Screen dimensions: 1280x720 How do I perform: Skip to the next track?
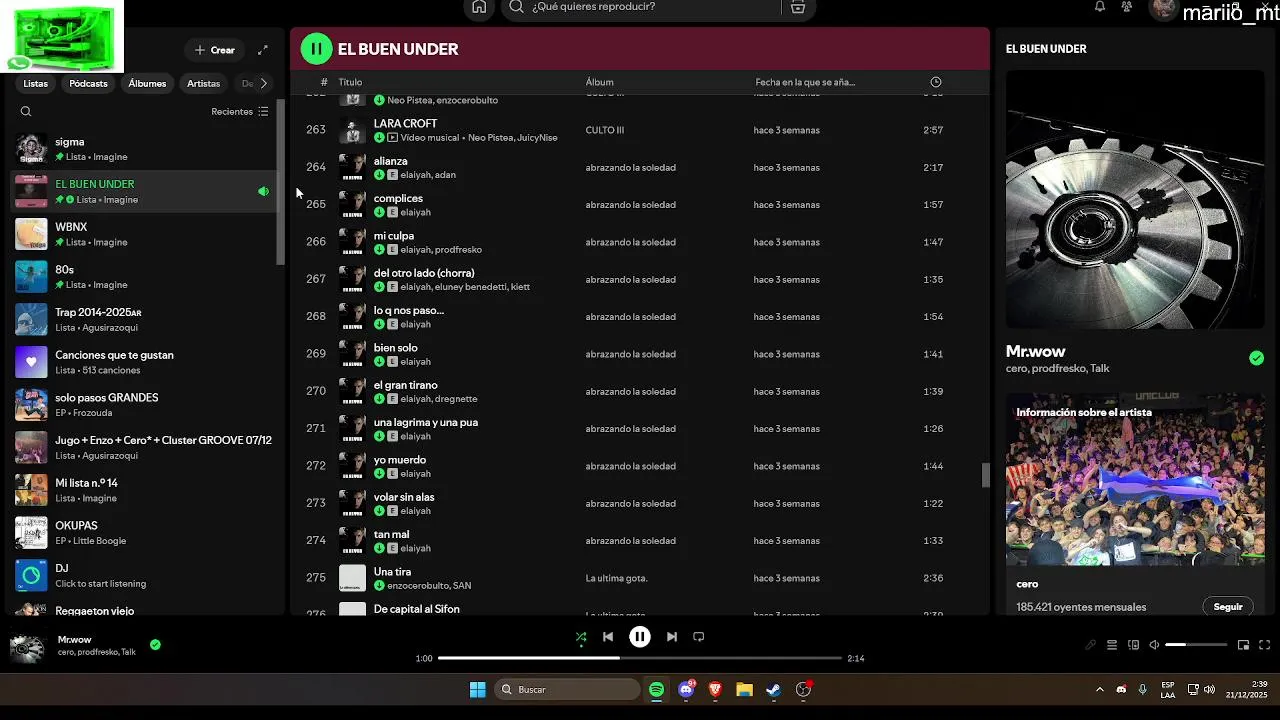pyautogui.click(x=672, y=637)
